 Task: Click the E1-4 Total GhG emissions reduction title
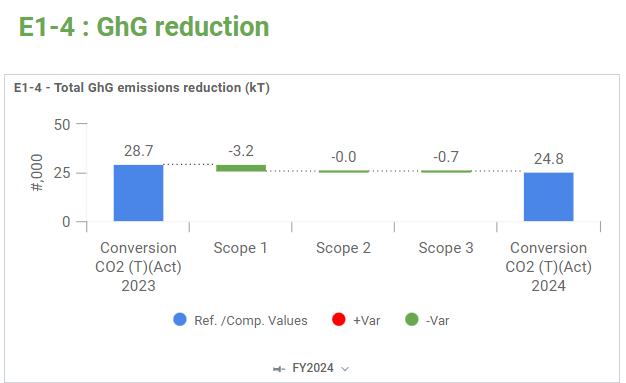coord(142,87)
